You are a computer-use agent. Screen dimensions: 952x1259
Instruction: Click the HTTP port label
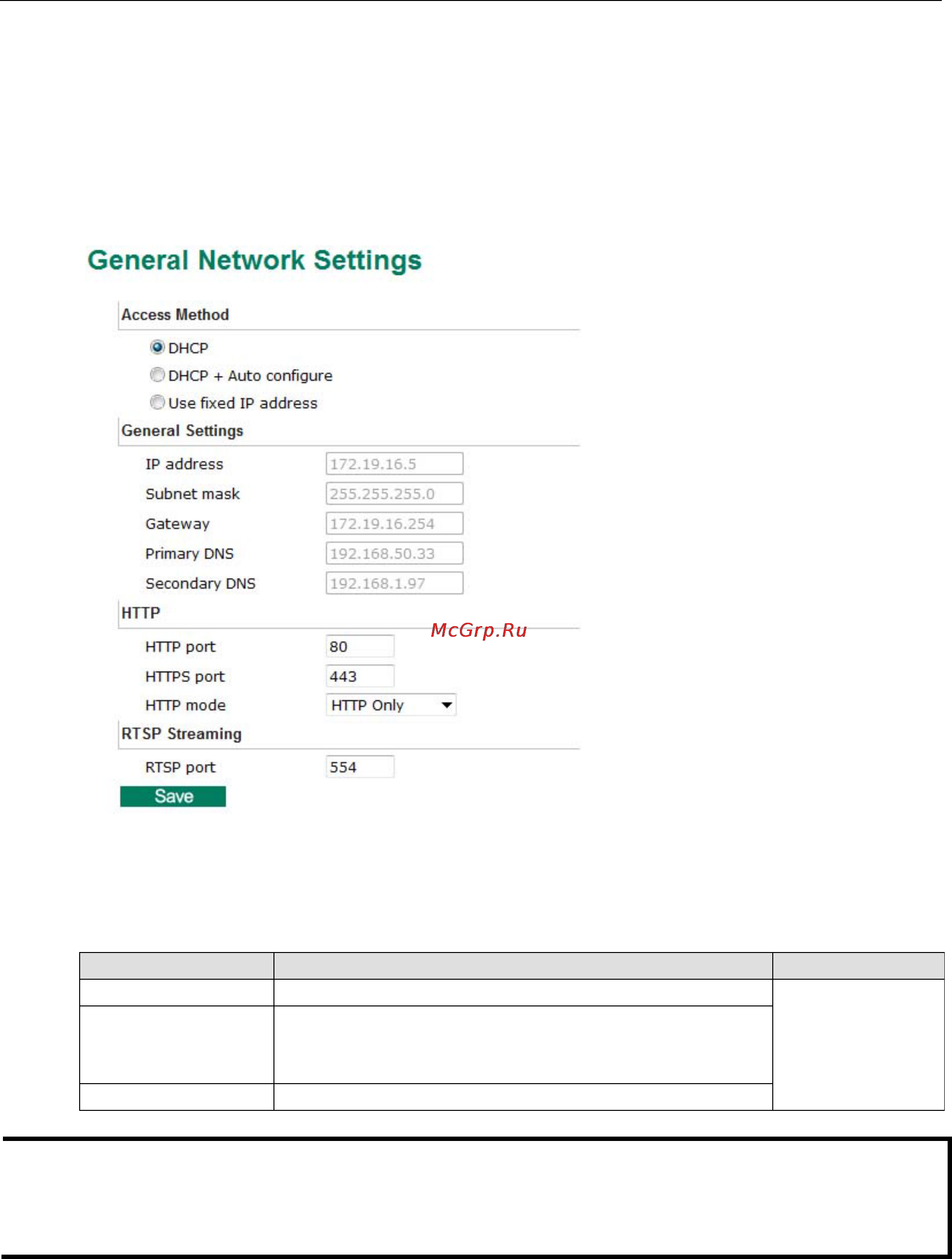coord(180,647)
